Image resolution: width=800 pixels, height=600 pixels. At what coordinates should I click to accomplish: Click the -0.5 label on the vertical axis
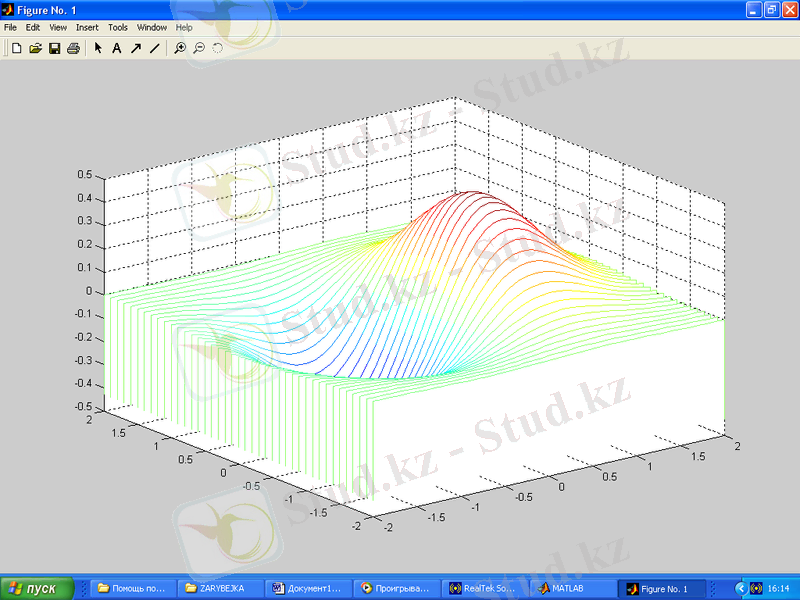tap(83, 407)
